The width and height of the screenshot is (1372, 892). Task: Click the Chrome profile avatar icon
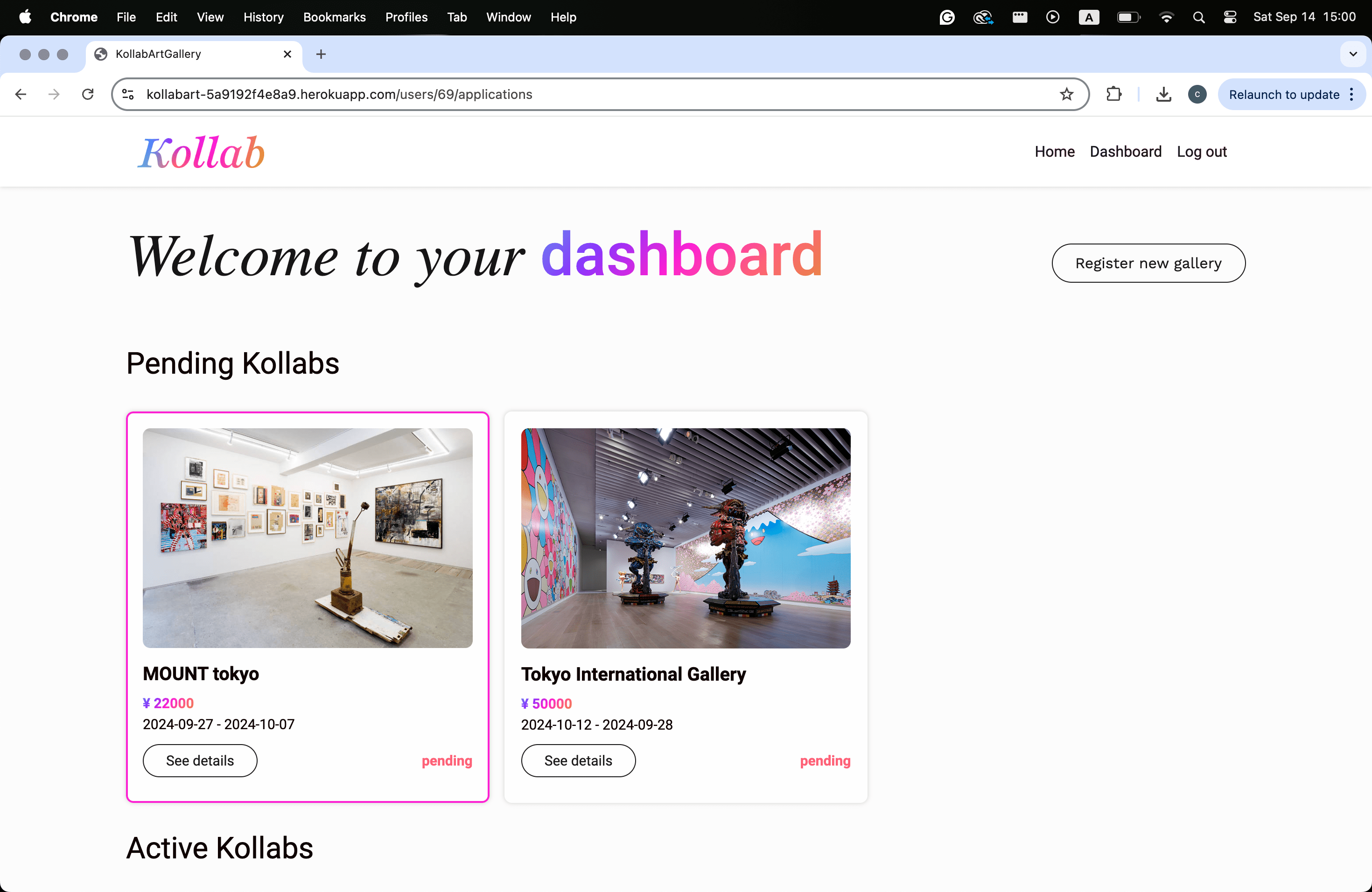1197,95
